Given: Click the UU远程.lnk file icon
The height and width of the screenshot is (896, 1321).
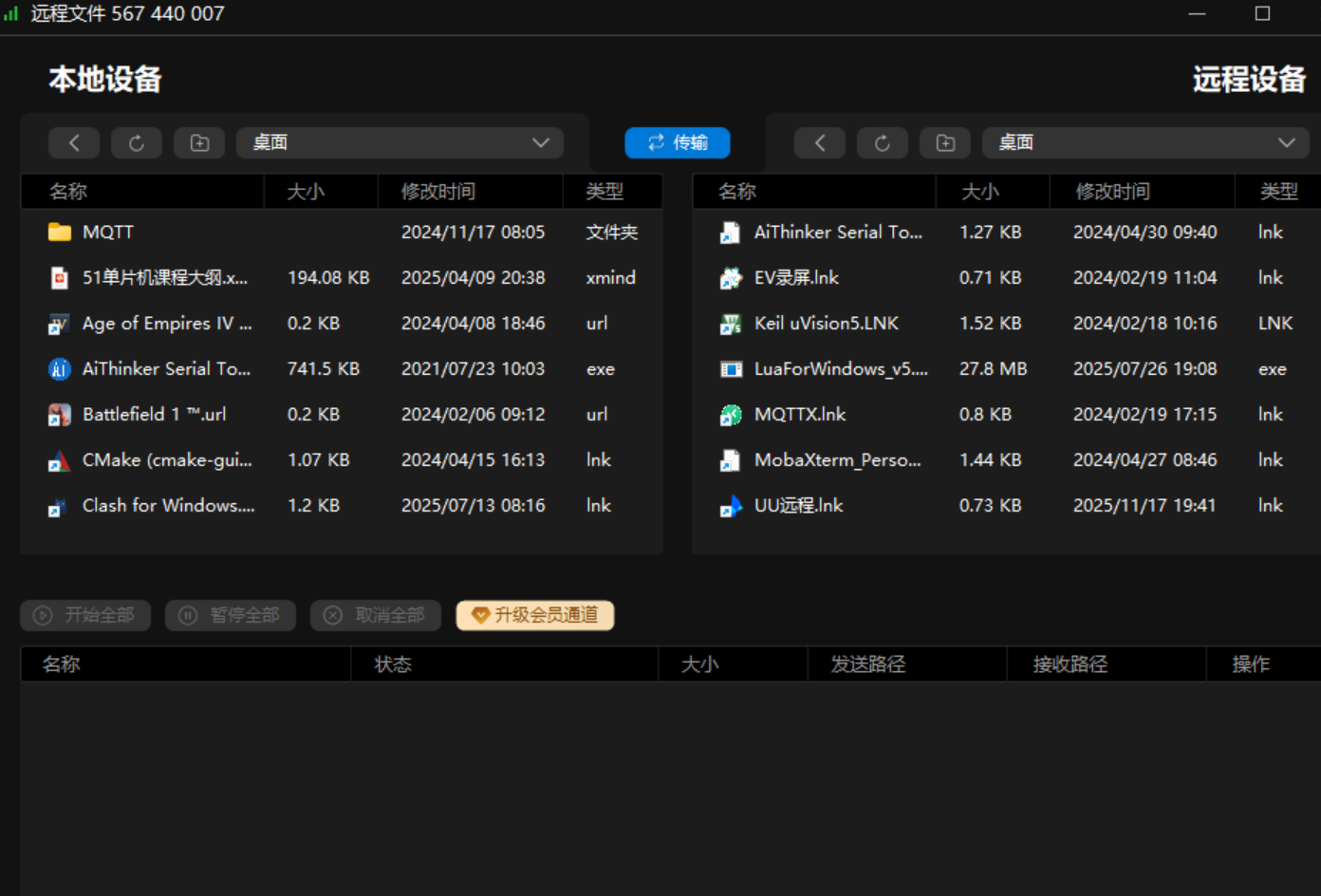Looking at the screenshot, I should pyautogui.click(x=731, y=506).
